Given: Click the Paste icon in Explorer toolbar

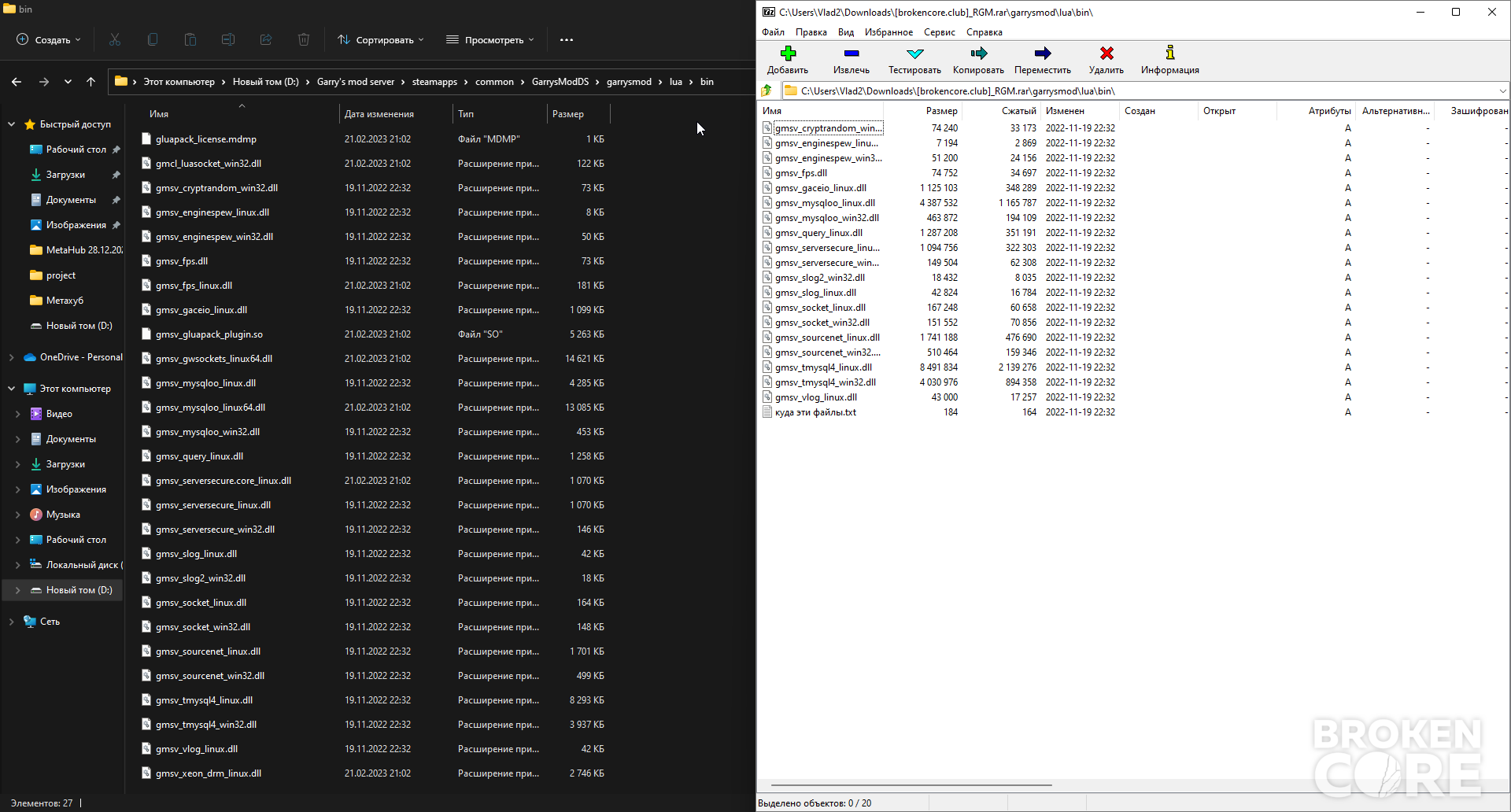Looking at the screenshot, I should click(x=190, y=39).
